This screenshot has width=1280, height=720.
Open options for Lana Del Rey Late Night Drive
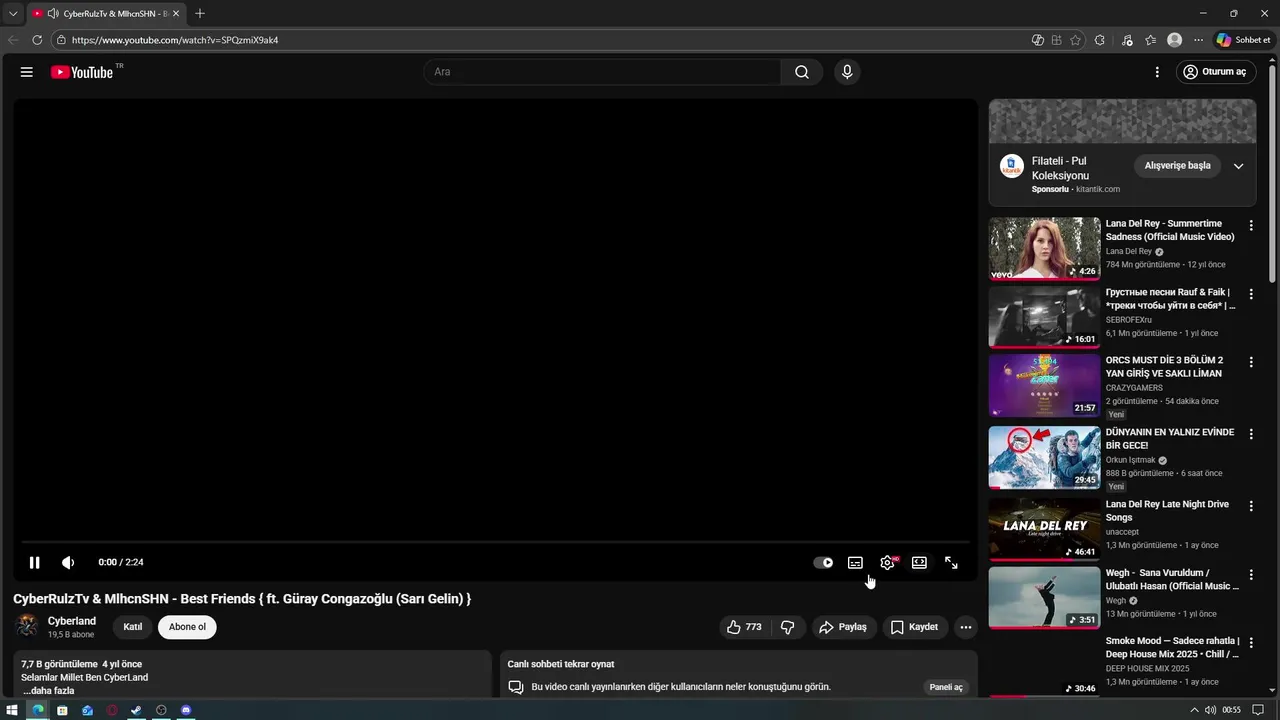point(1250,506)
